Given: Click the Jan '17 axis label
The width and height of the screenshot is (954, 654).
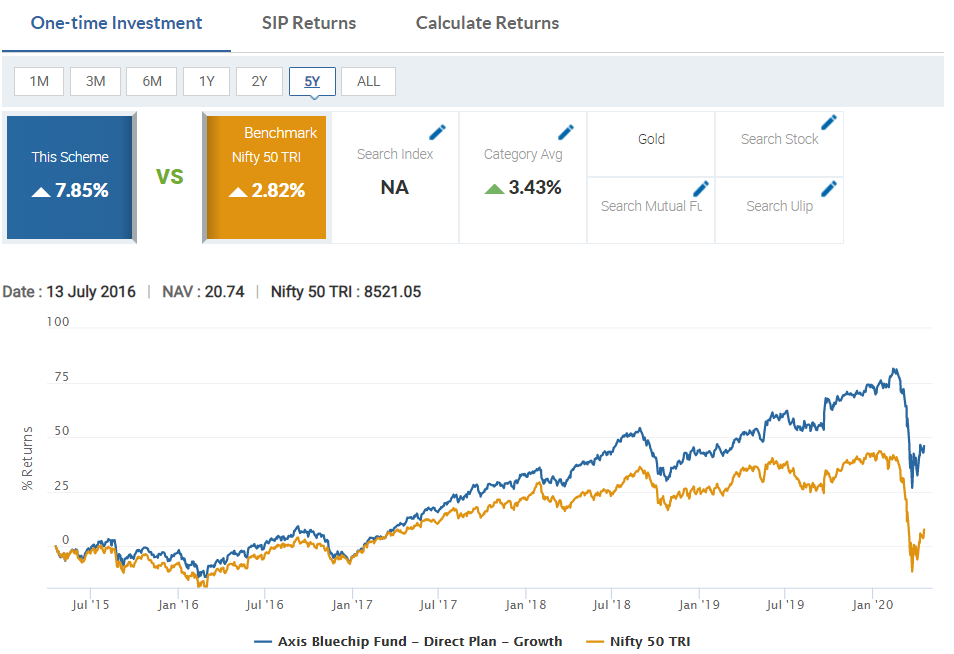Looking at the screenshot, I should [352, 605].
